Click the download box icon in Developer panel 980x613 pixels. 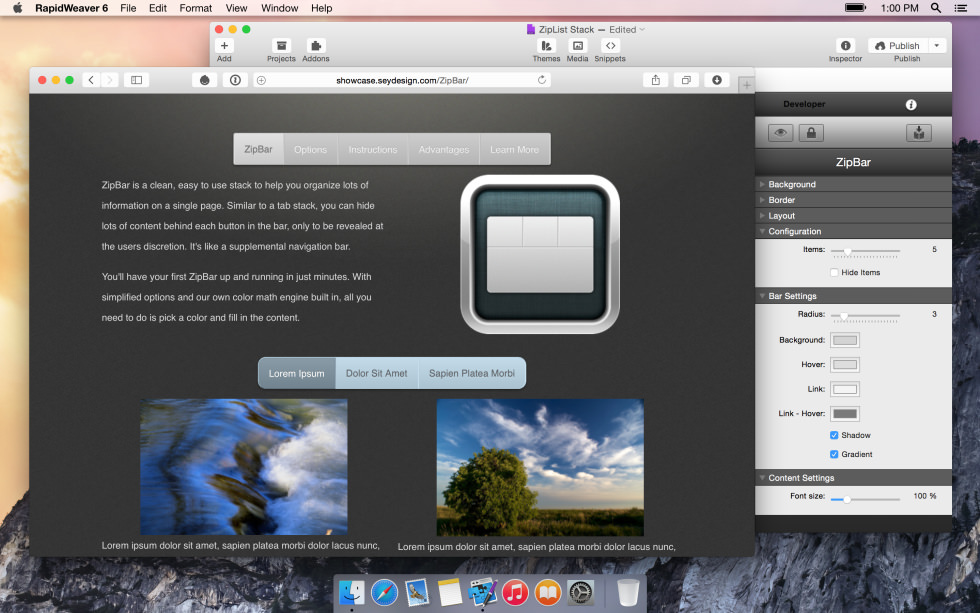click(x=919, y=132)
